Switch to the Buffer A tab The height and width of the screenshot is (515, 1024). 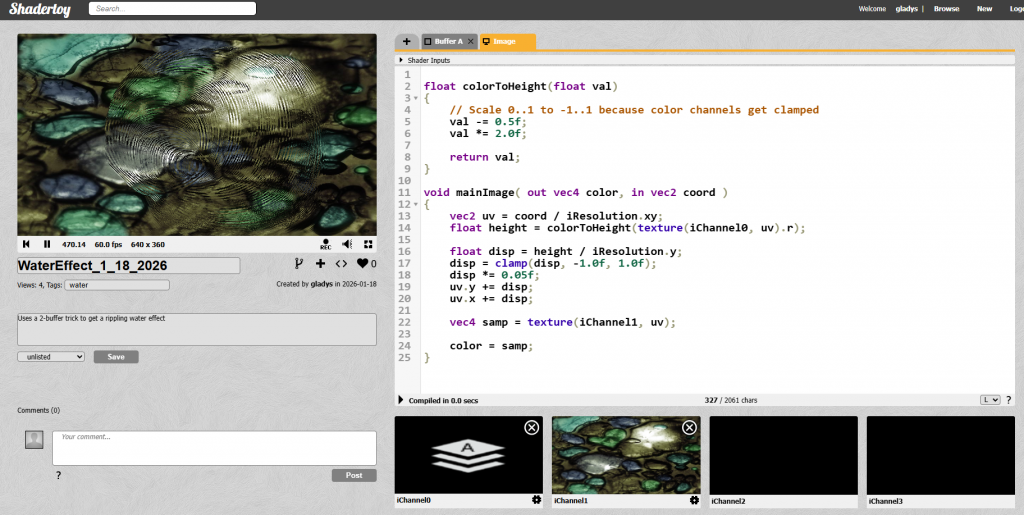[448, 42]
